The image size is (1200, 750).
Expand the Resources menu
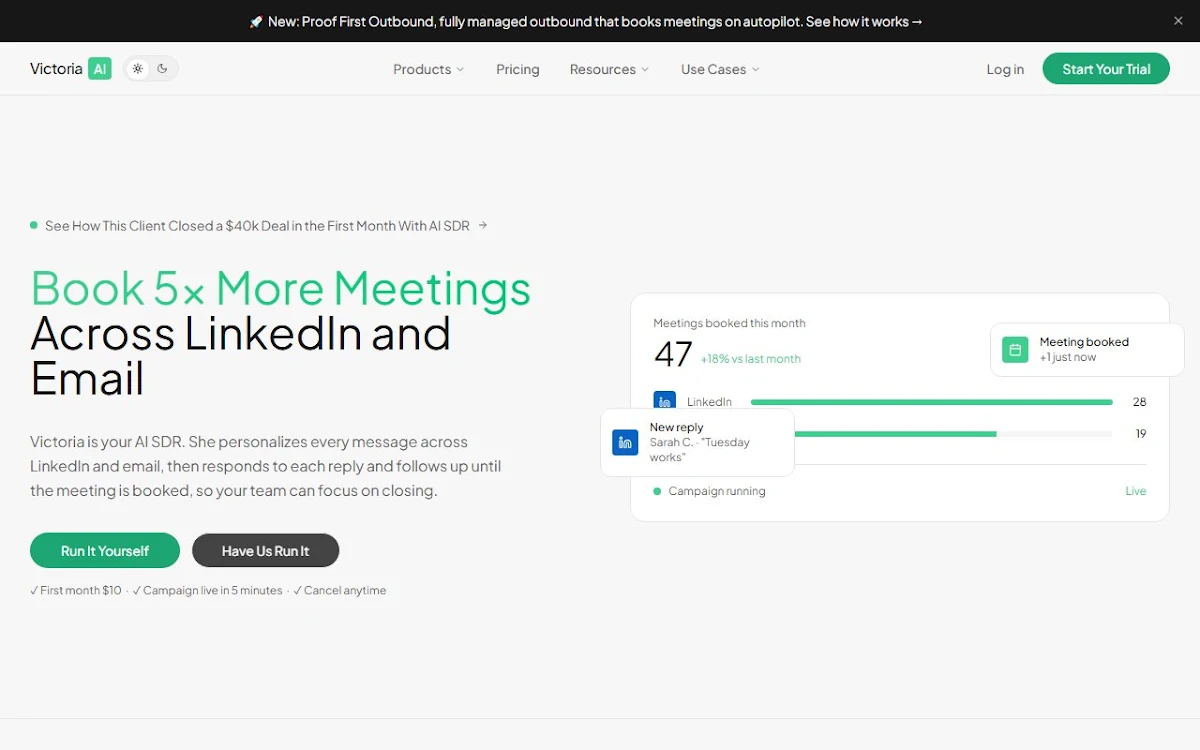pos(609,69)
